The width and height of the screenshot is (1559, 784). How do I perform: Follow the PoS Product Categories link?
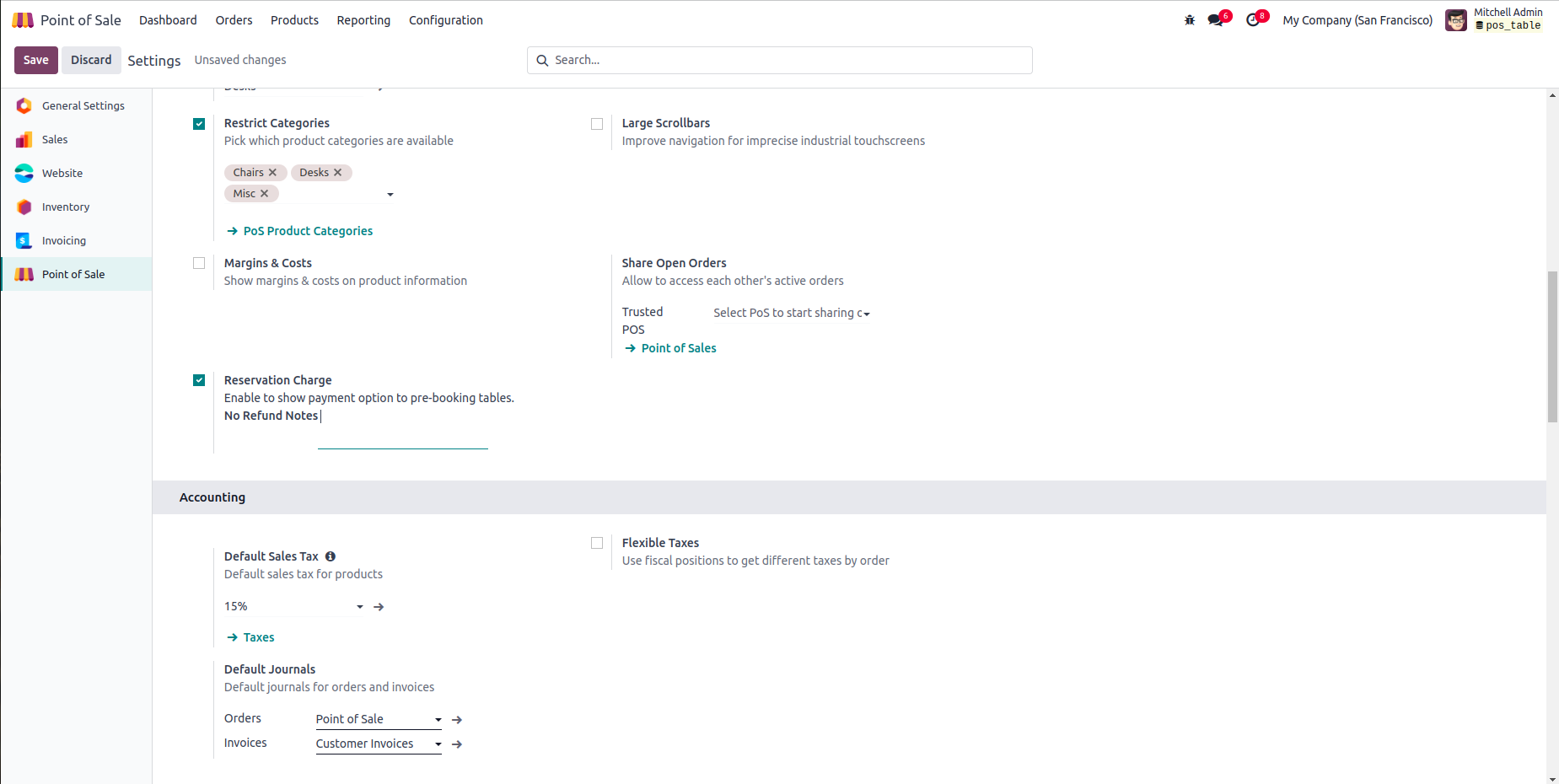[x=308, y=231]
